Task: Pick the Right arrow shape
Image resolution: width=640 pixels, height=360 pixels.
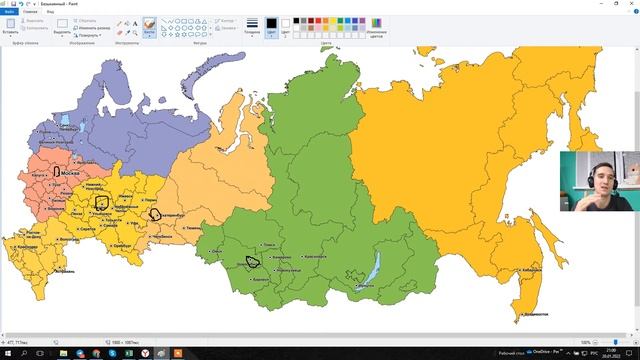Action: [x=191, y=28]
